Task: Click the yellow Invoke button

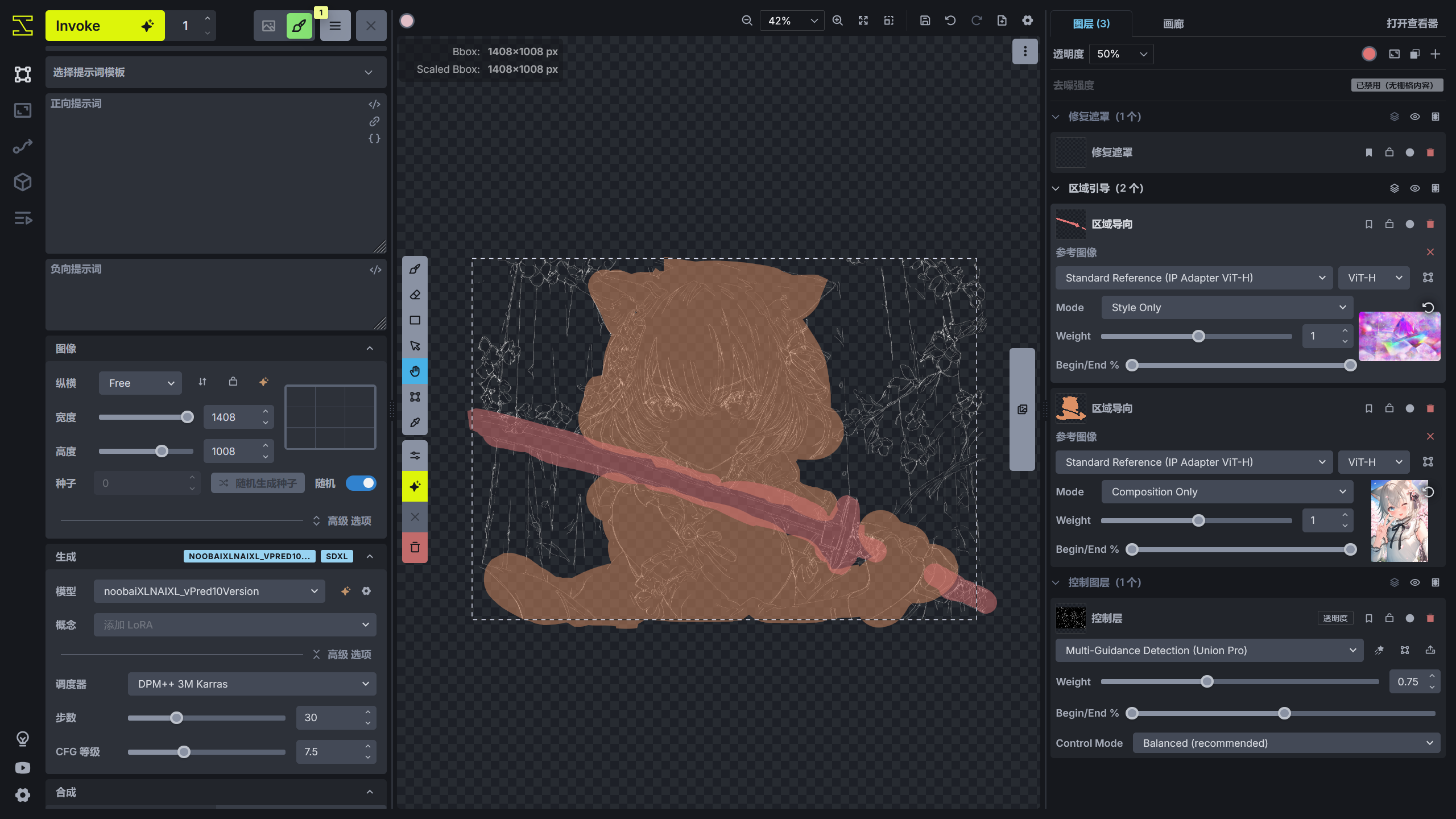Action: pyautogui.click(x=105, y=26)
